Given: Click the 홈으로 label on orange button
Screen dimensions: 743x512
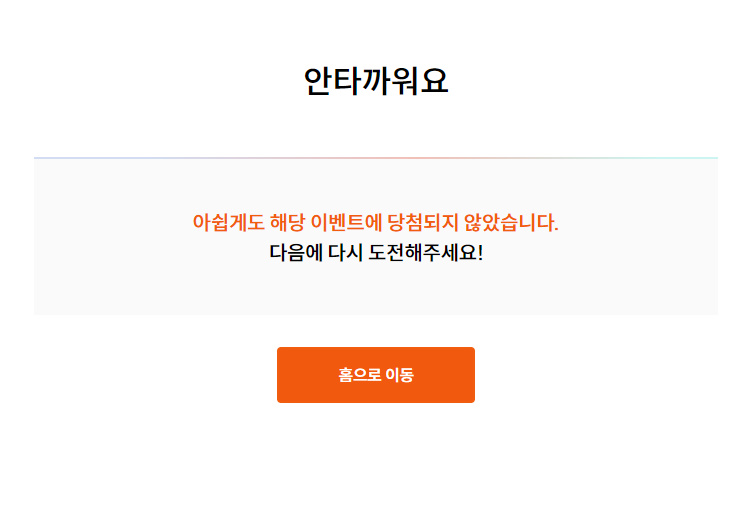Looking at the screenshot, I should (x=360, y=375).
